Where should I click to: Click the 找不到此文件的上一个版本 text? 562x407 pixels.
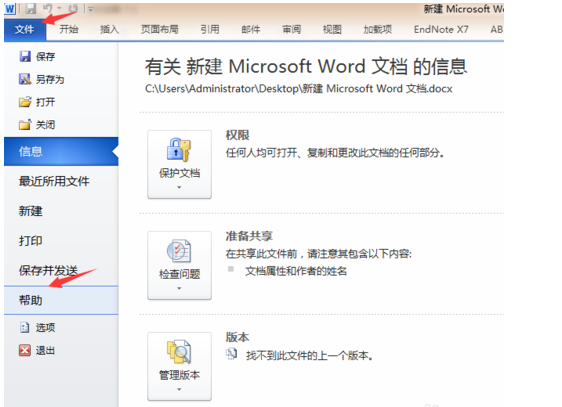coord(310,356)
